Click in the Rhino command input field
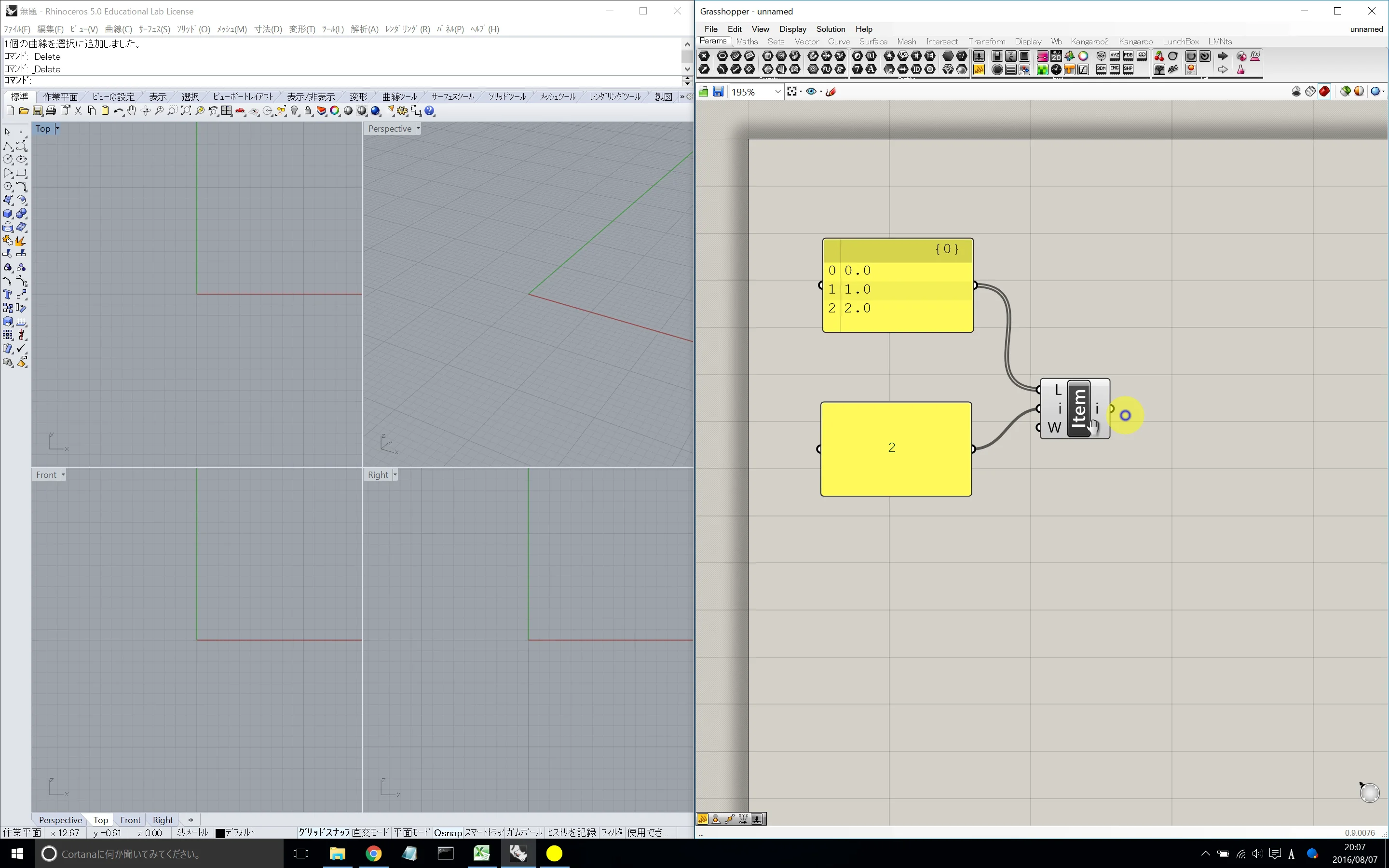This screenshot has height=868, width=1389. 356,81
